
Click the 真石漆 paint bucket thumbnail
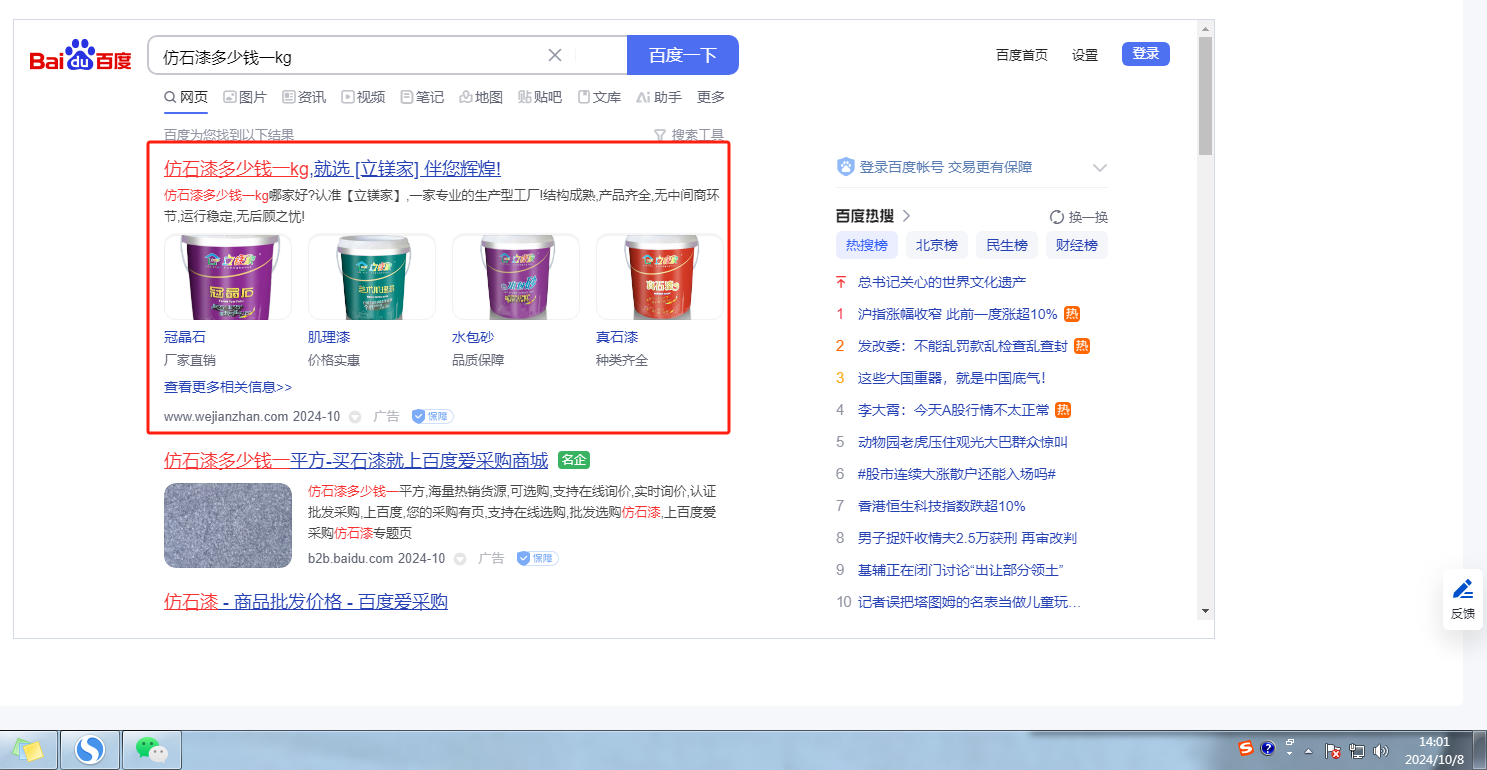pyautogui.click(x=660, y=277)
